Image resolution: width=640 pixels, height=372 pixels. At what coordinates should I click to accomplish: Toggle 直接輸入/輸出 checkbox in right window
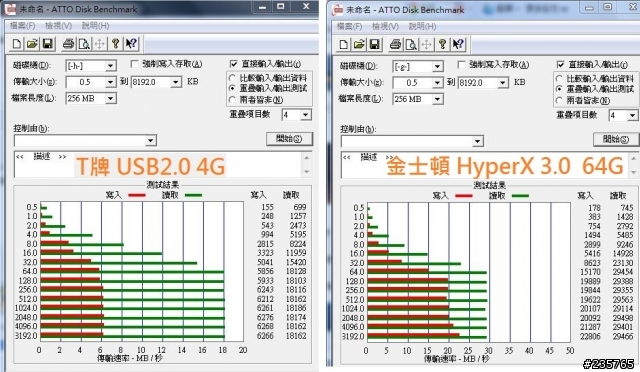point(560,65)
